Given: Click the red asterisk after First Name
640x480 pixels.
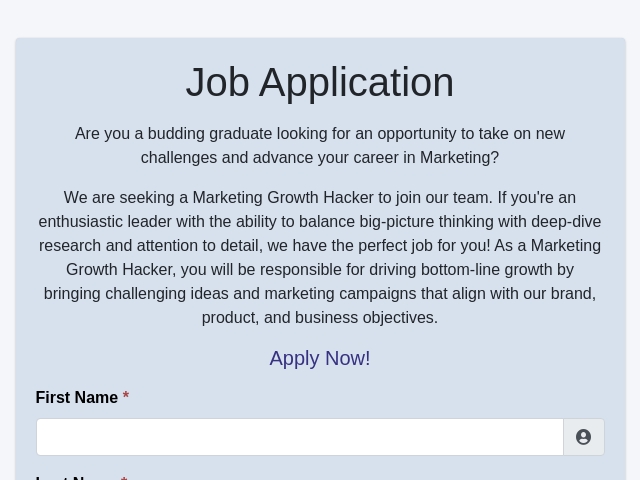Looking at the screenshot, I should pos(126,397).
